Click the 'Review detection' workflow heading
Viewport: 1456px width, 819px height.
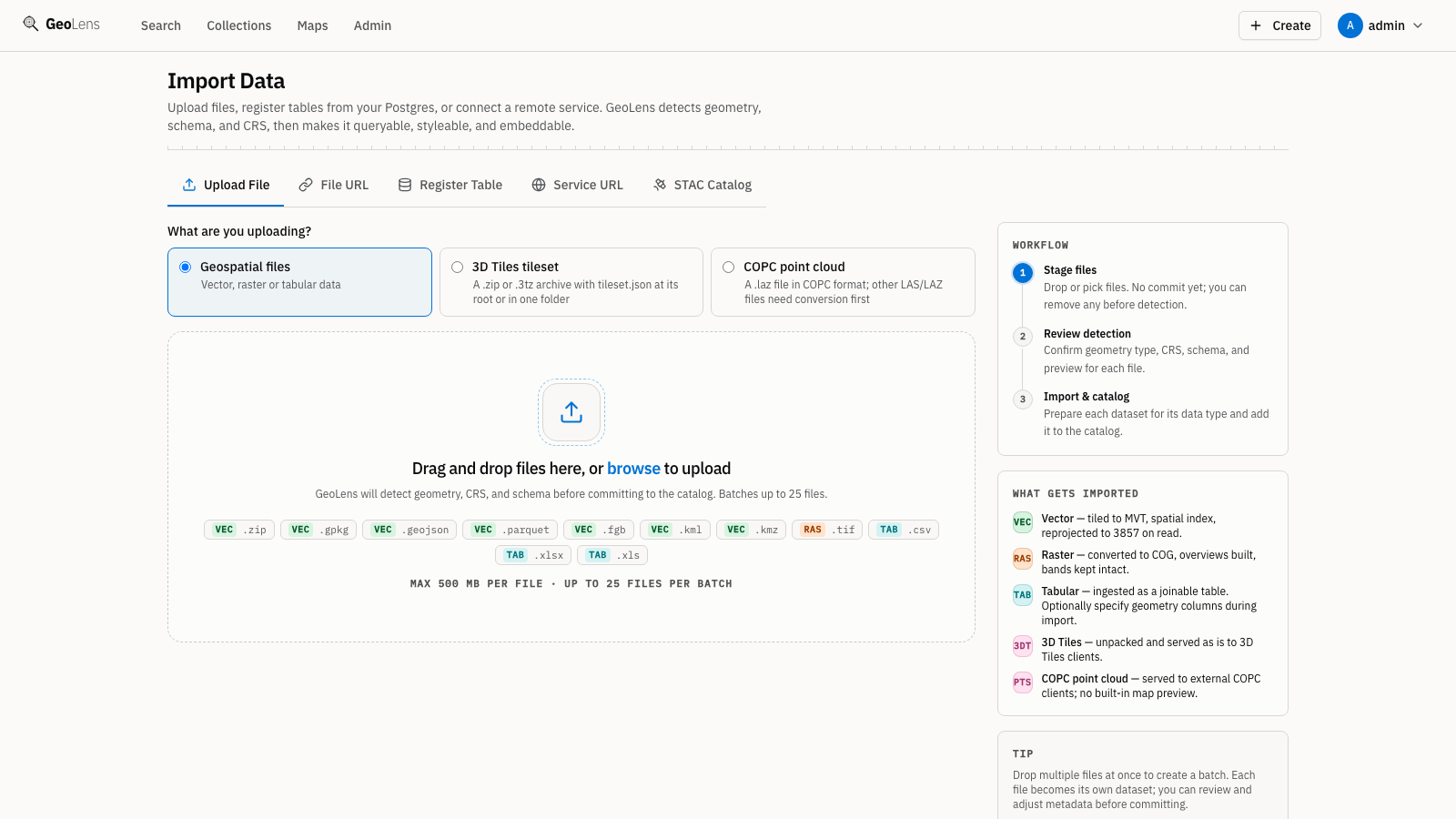(1087, 334)
